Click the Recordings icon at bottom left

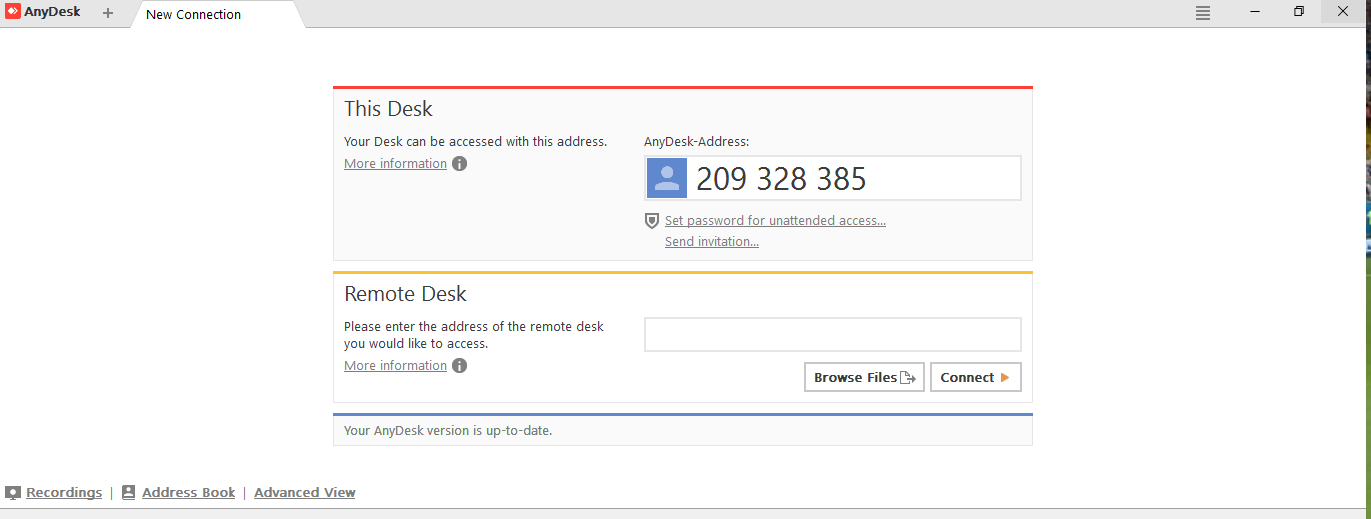click(x=13, y=493)
